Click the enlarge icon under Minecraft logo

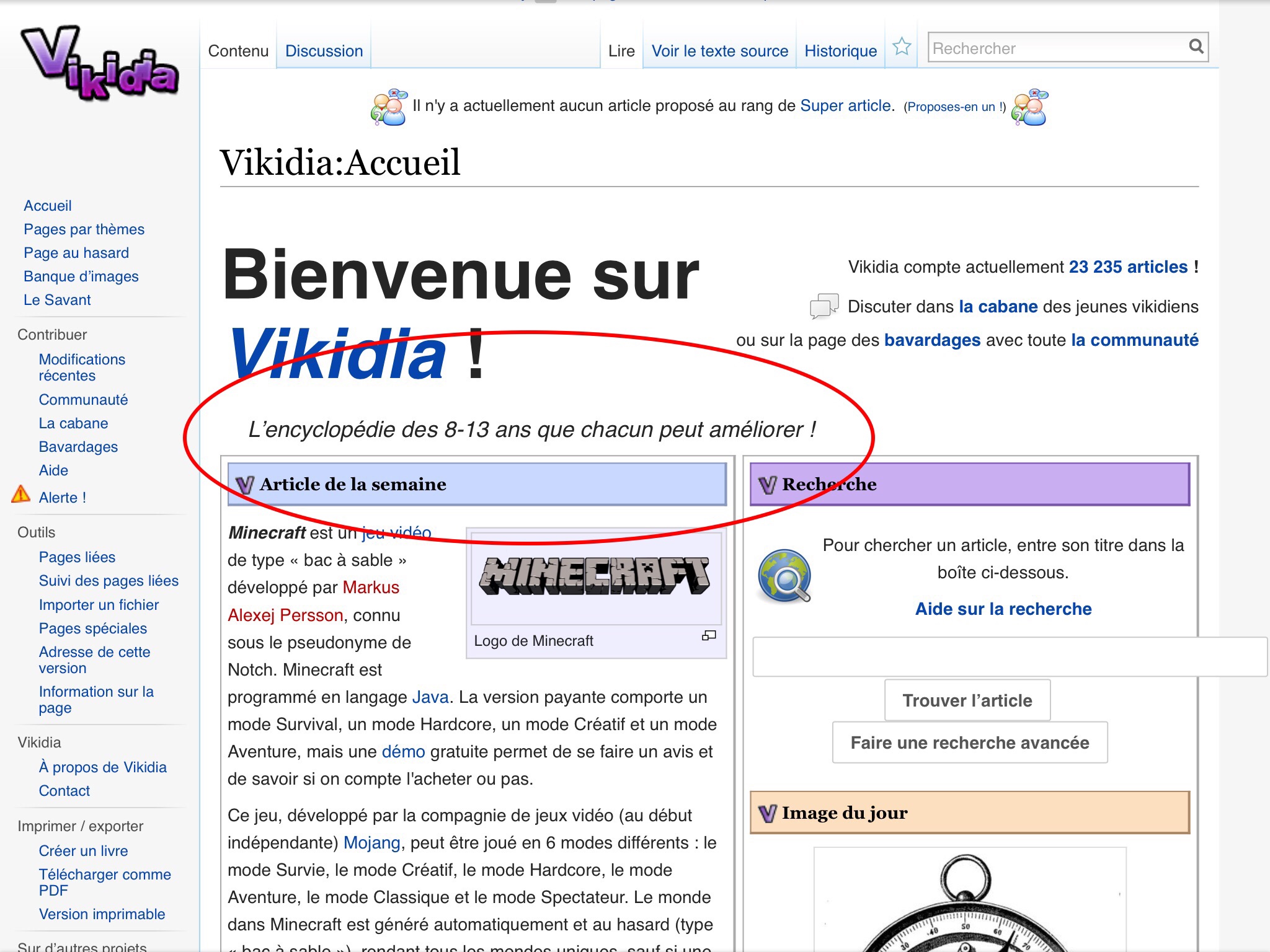[708, 636]
